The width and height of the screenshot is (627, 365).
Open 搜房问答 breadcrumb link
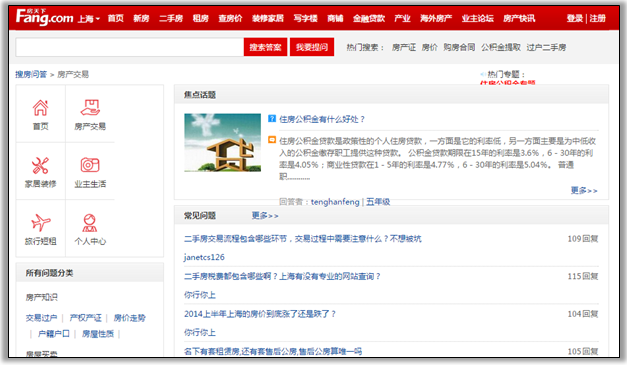31,74
